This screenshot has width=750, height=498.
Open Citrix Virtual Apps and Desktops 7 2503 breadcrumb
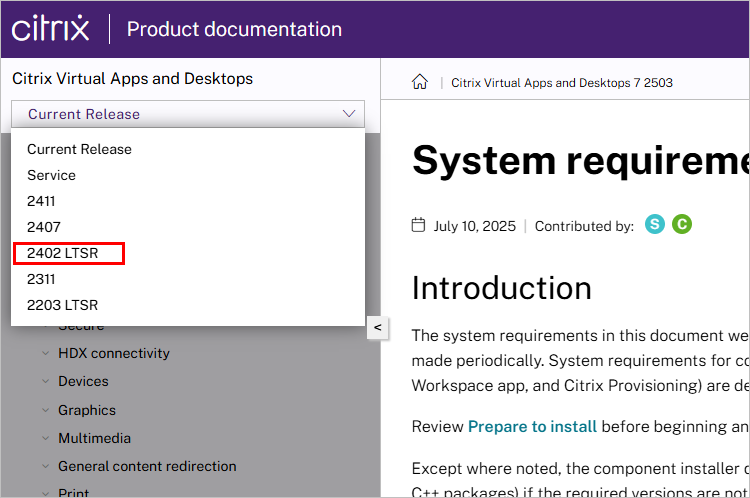coord(562,83)
